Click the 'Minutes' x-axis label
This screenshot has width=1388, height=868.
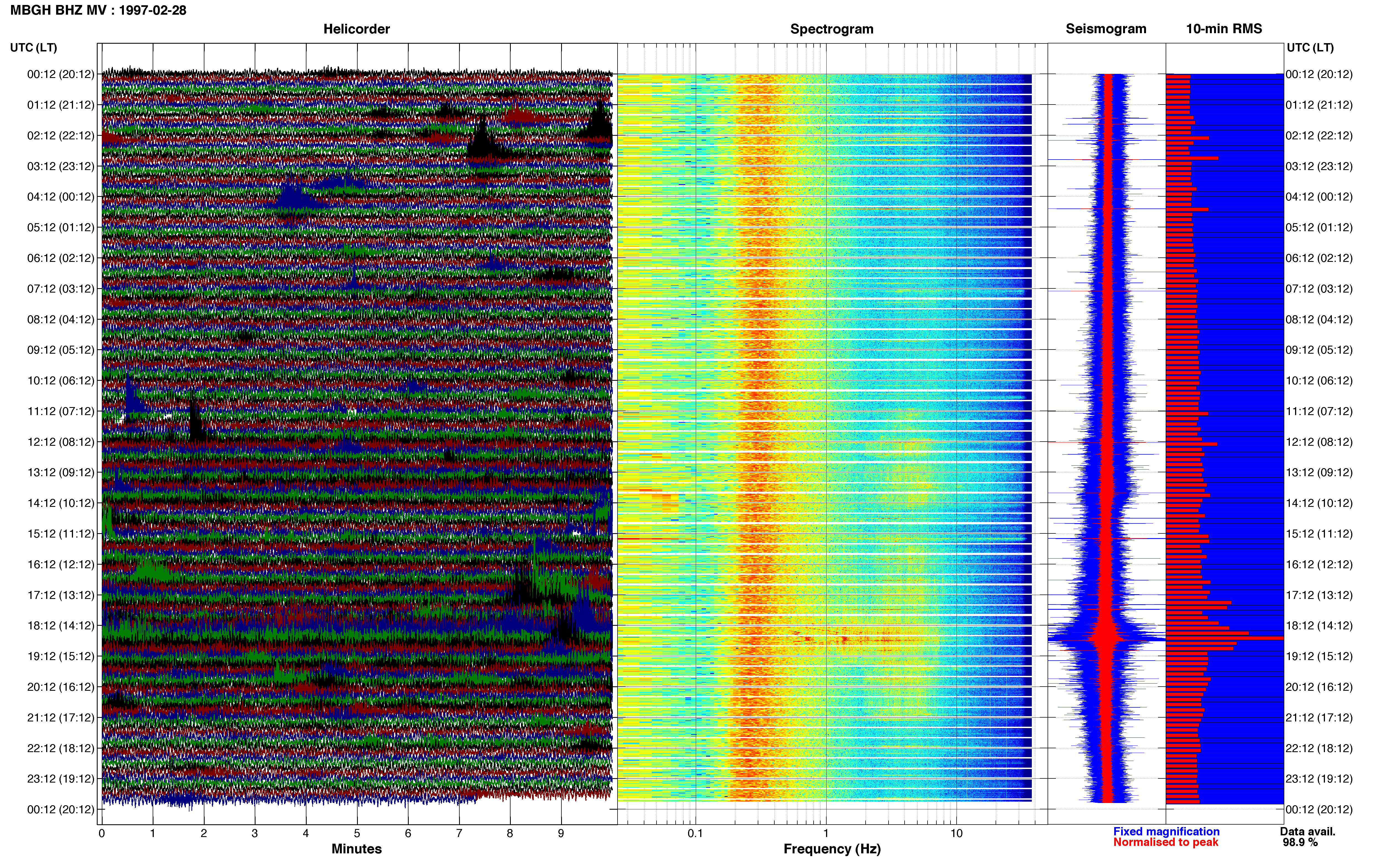356,849
